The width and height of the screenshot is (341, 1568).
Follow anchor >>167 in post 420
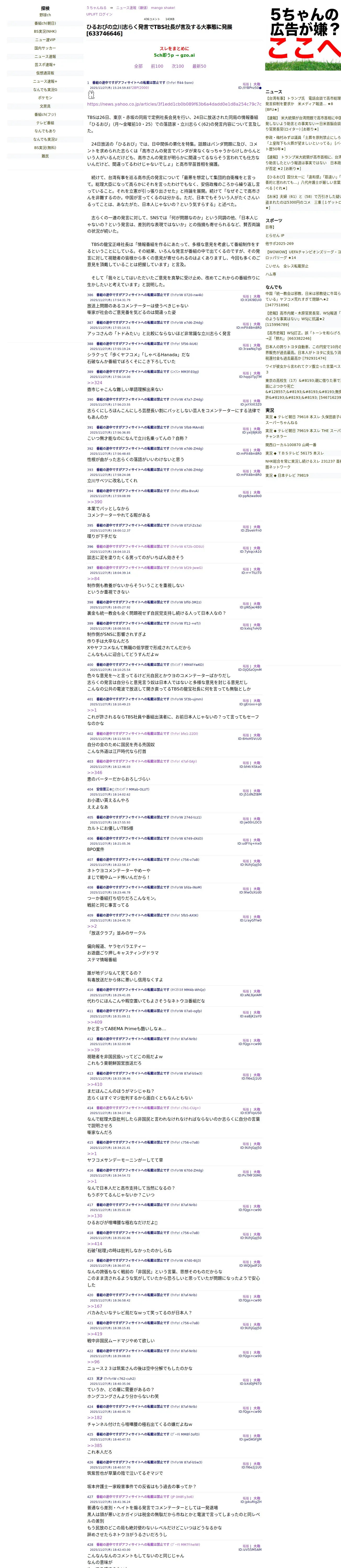[x=94, y=1306]
